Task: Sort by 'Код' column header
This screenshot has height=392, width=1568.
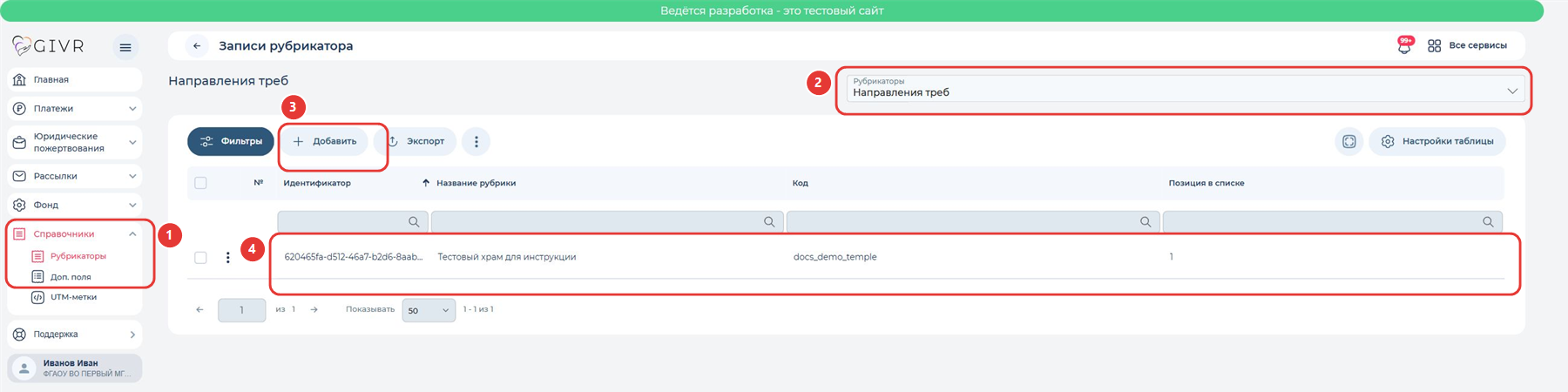Action: (x=801, y=183)
